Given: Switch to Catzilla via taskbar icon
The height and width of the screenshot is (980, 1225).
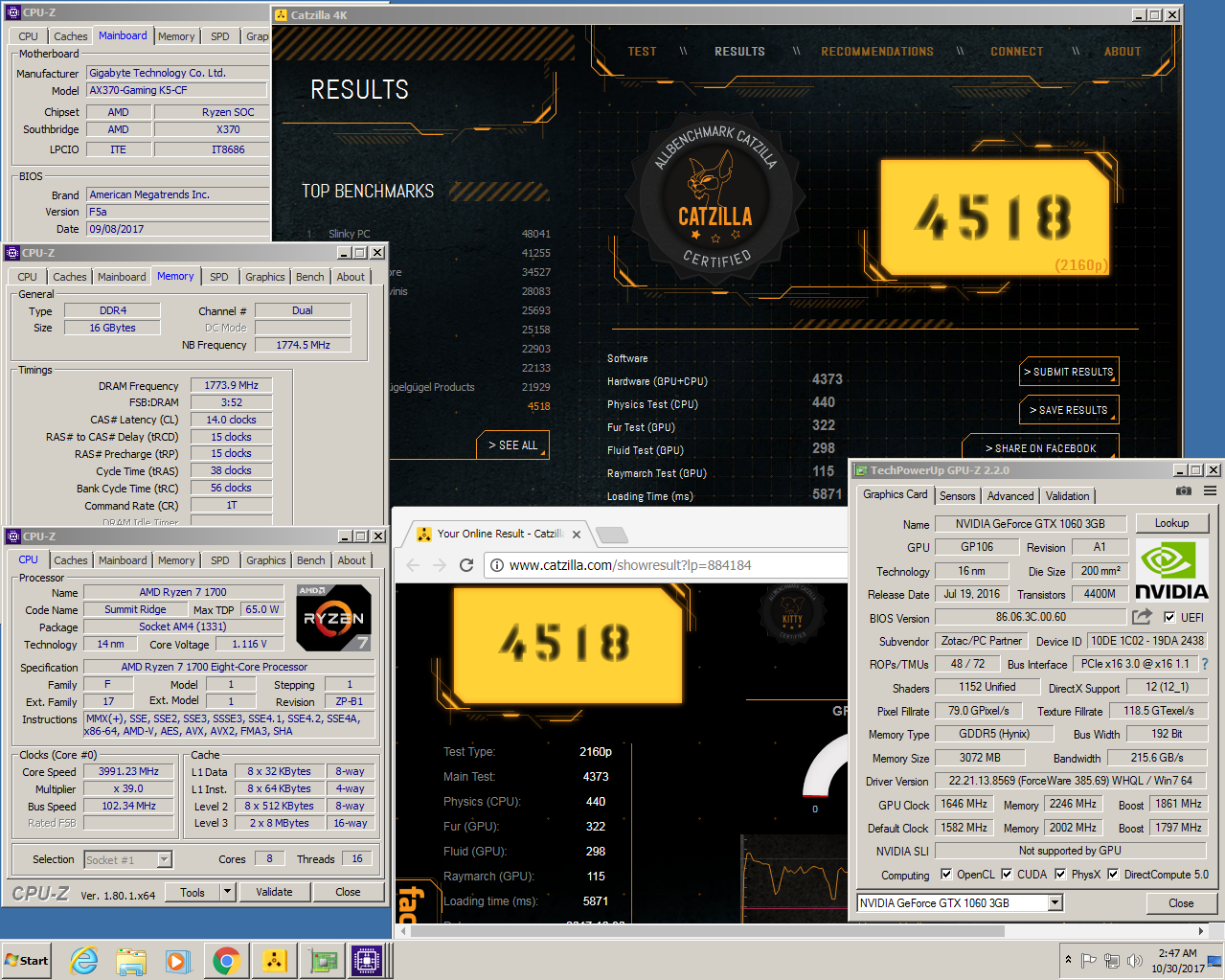Looking at the screenshot, I should [274, 960].
